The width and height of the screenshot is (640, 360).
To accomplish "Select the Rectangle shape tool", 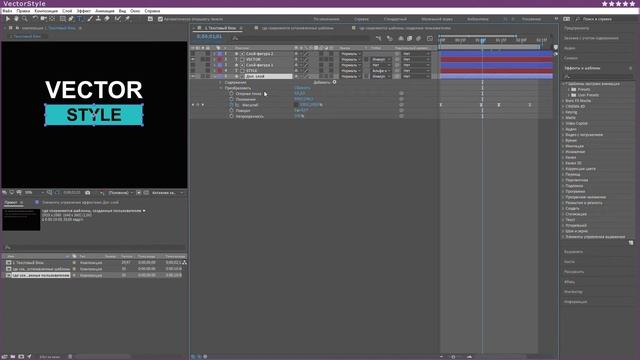I will pyautogui.click(x=62, y=19).
